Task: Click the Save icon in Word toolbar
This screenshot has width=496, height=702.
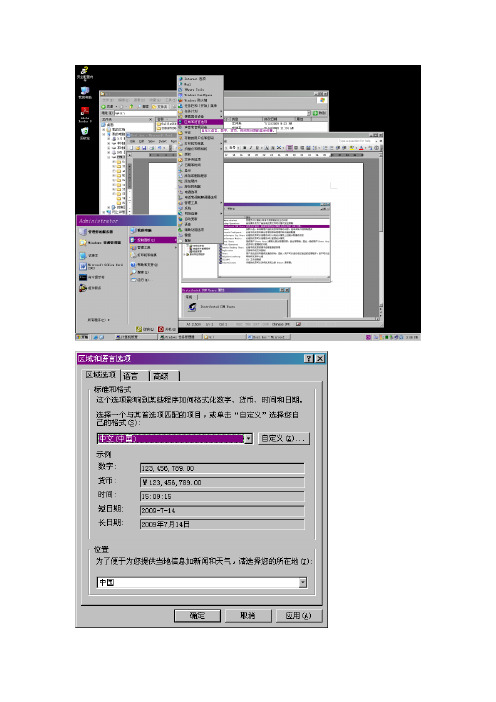Action: point(145,148)
